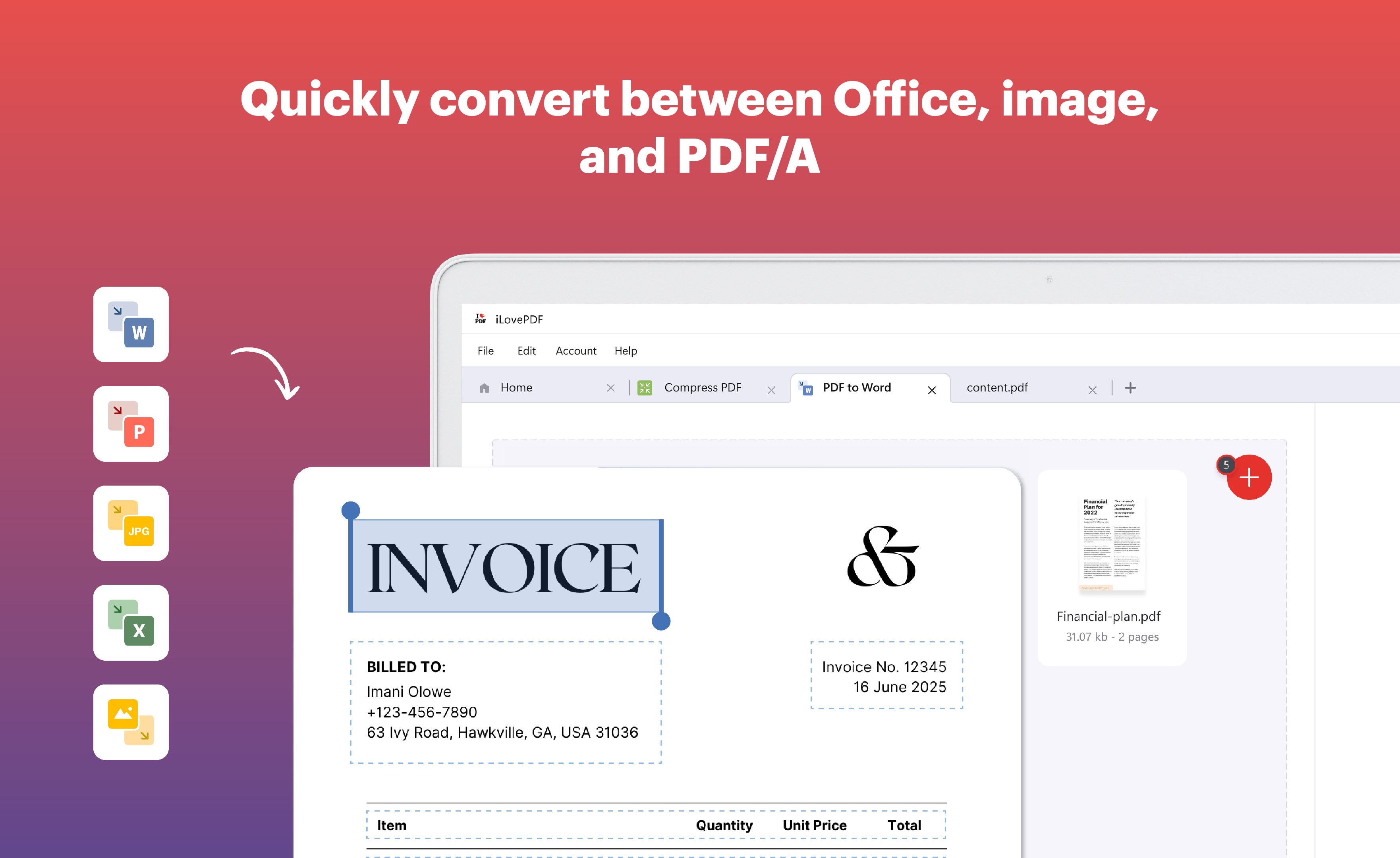Select the PDF to JPG sidebar icon

[130, 524]
